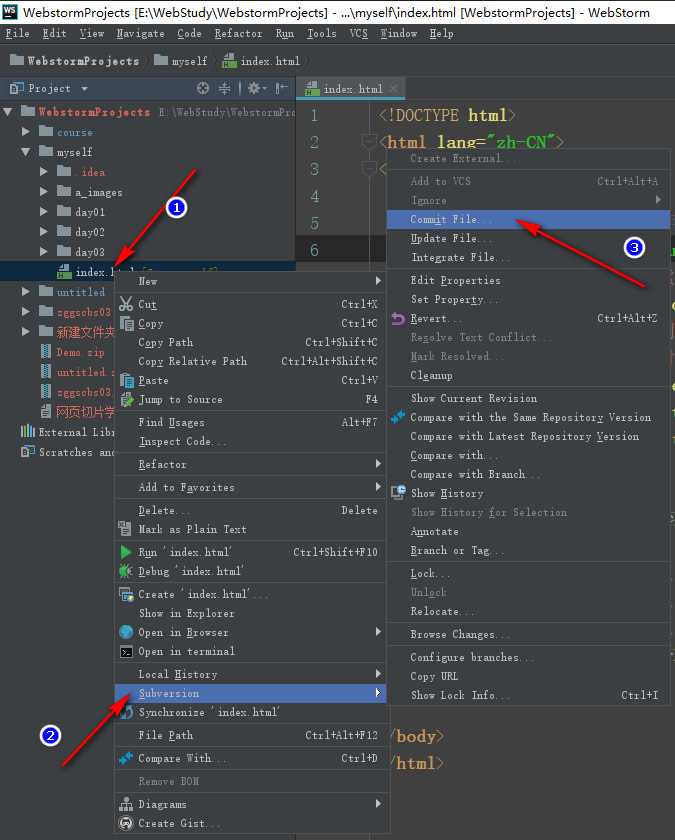Click the Open in terminal icon

pyautogui.click(x=126, y=651)
